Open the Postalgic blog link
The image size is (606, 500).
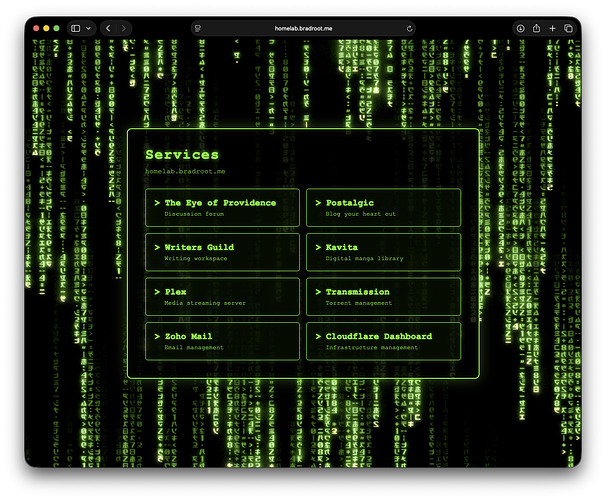point(383,207)
